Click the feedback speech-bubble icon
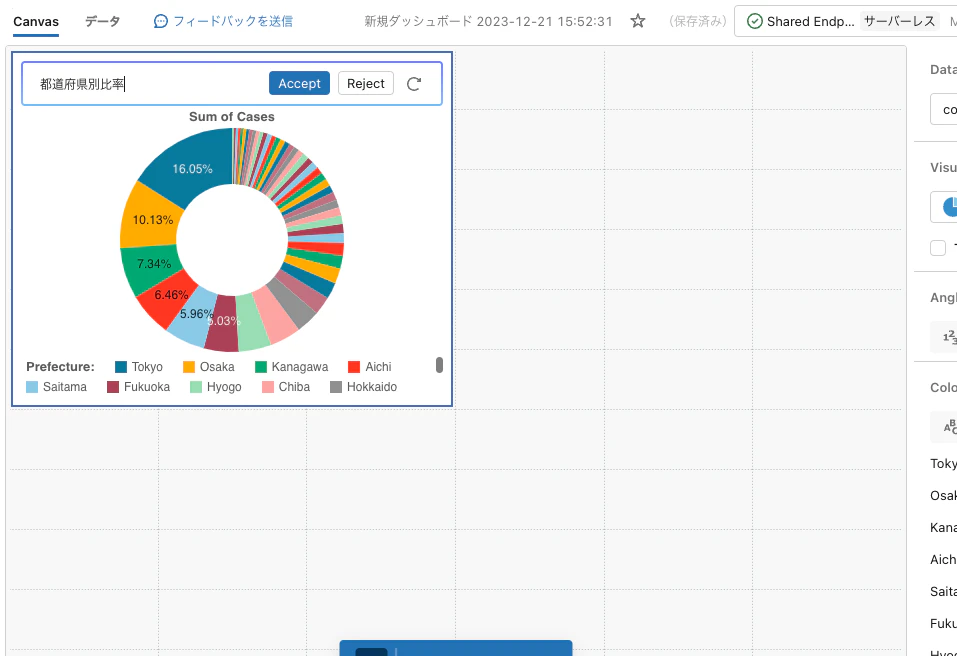The width and height of the screenshot is (957, 656). pos(161,21)
